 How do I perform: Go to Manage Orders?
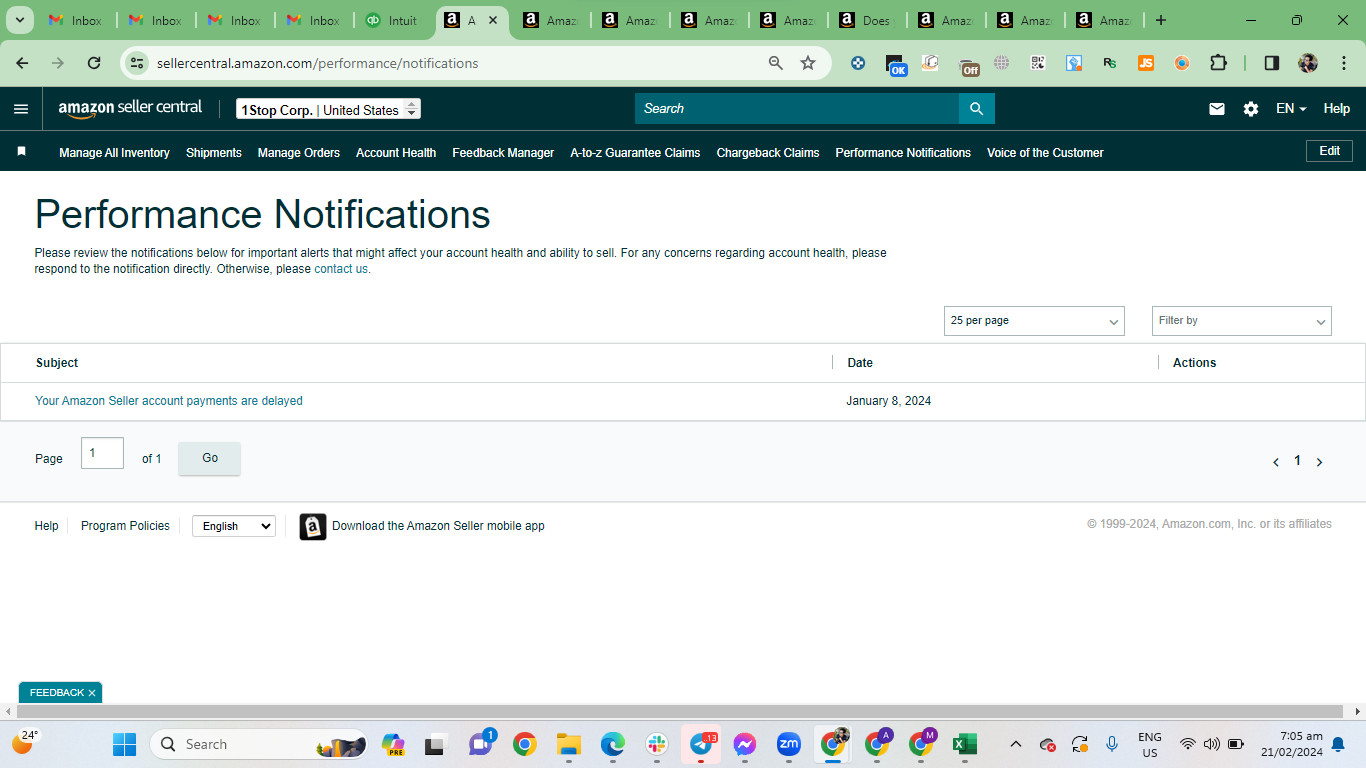[299, 153]
